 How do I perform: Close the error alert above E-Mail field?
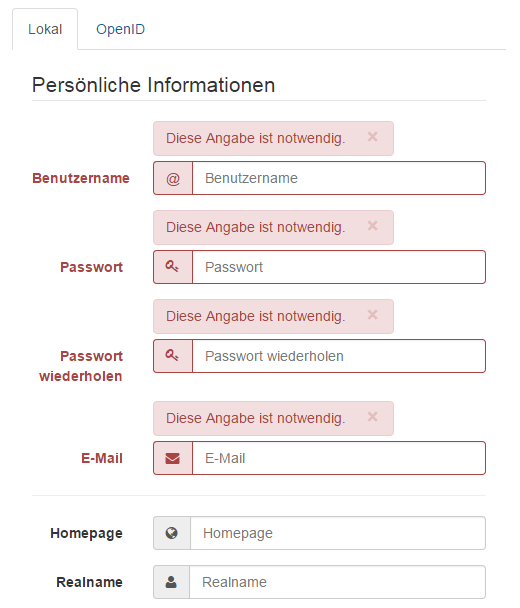tap(373, 417)
